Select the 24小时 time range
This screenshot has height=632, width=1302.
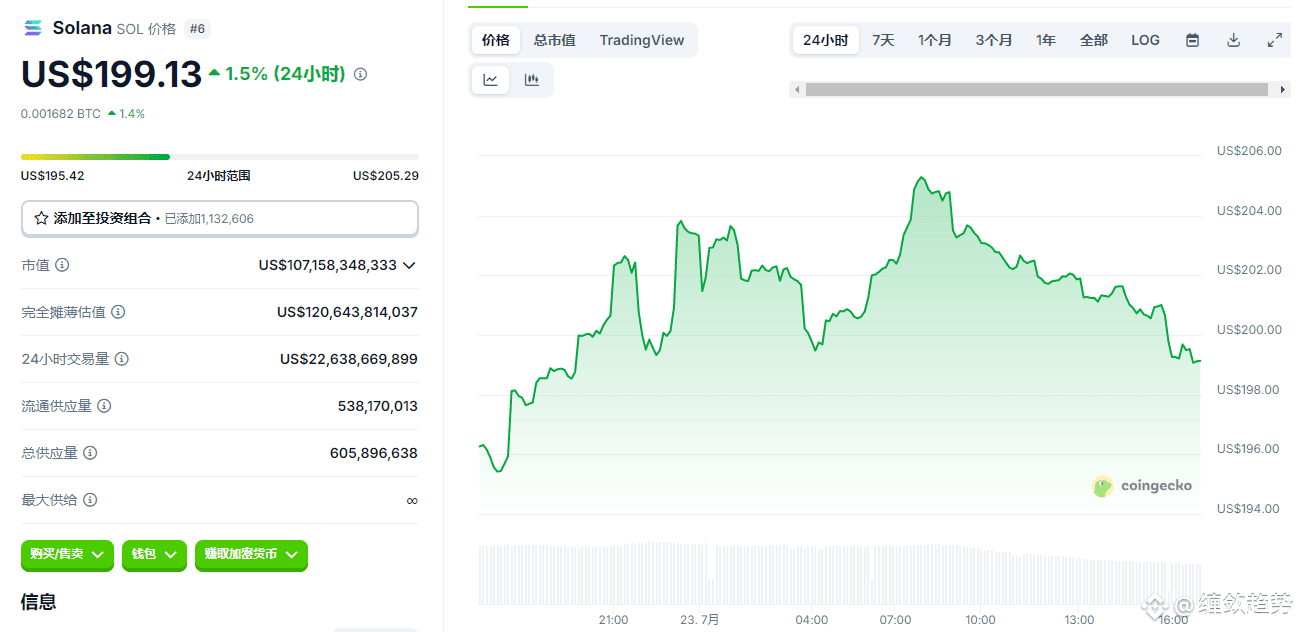825,40
